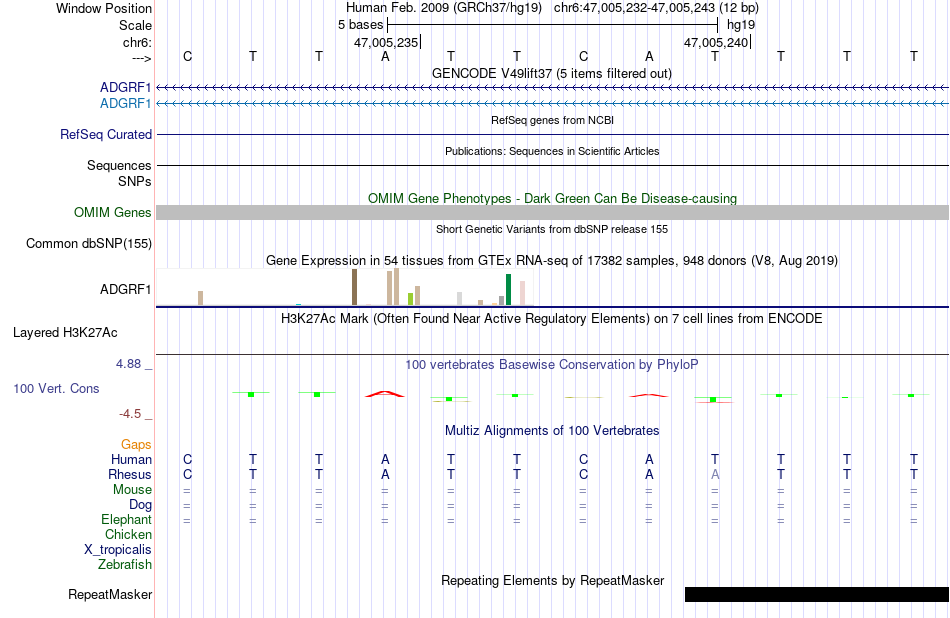Open the first dark blue ADGRF1 GENCODE label
950x618 pixels.
125,88
